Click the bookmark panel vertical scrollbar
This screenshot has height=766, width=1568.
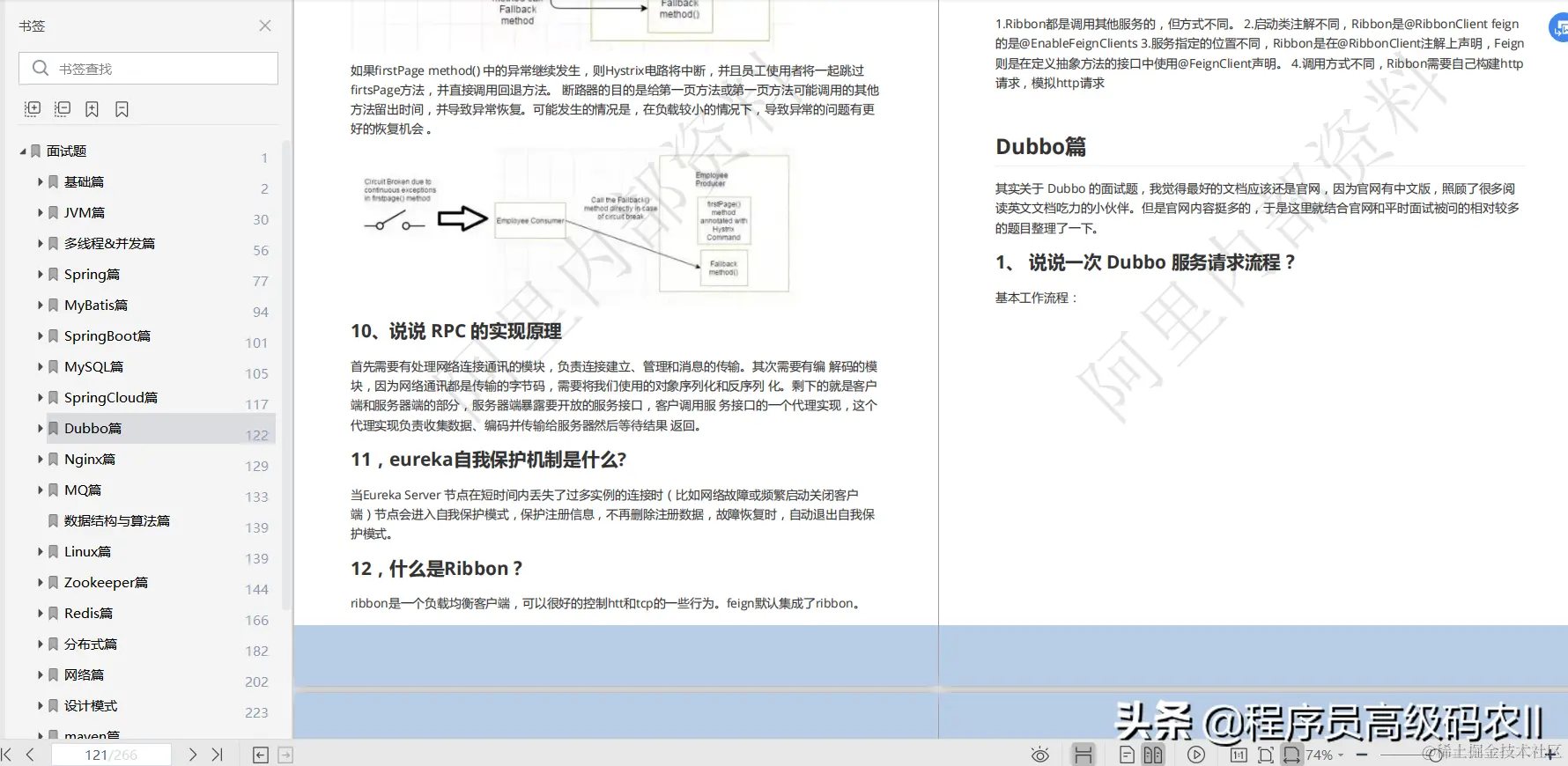click(285, 374)
